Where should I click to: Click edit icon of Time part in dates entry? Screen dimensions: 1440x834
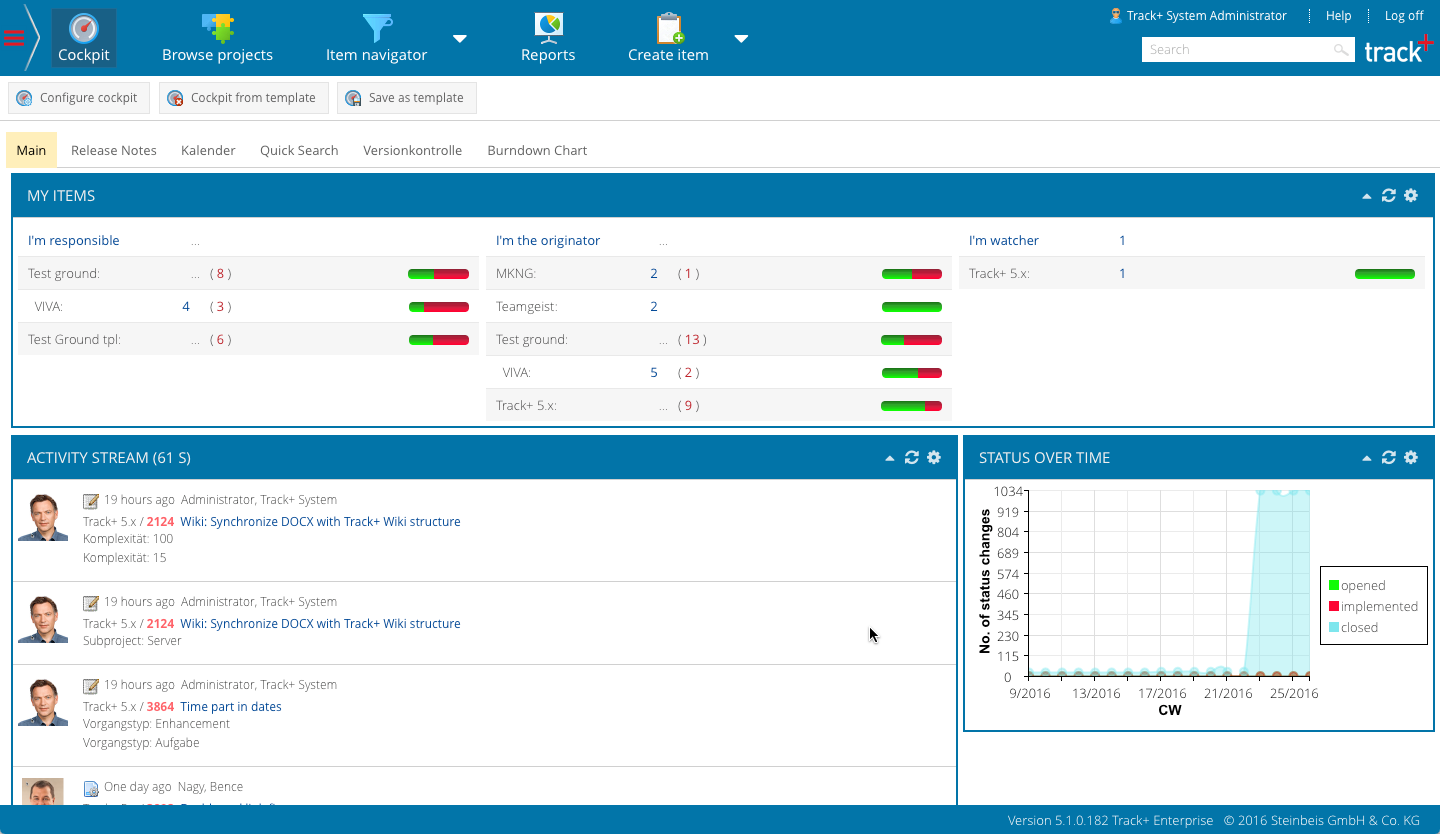point(91,686)
